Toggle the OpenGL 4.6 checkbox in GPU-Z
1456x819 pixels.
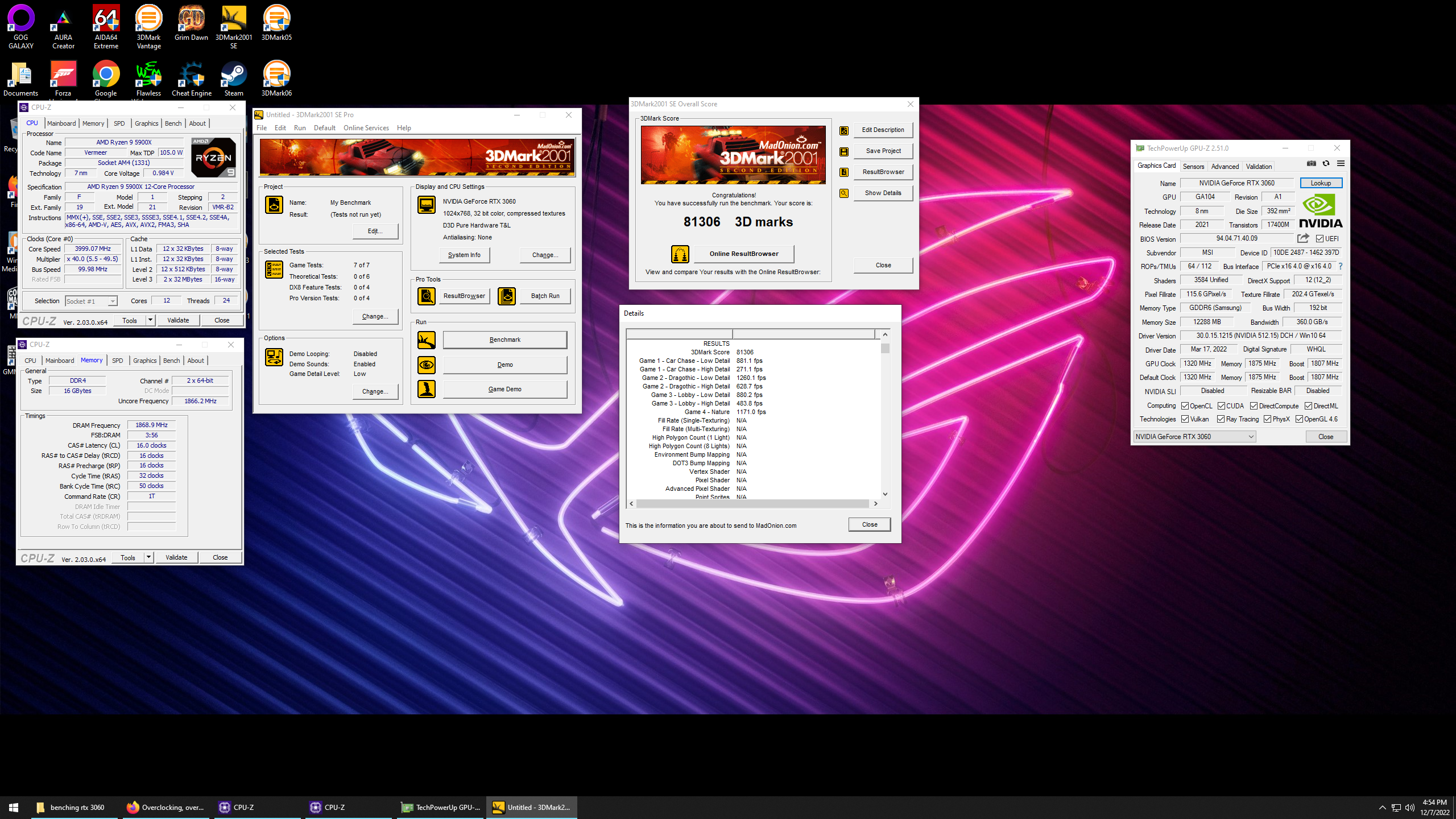coord(1300,419)
